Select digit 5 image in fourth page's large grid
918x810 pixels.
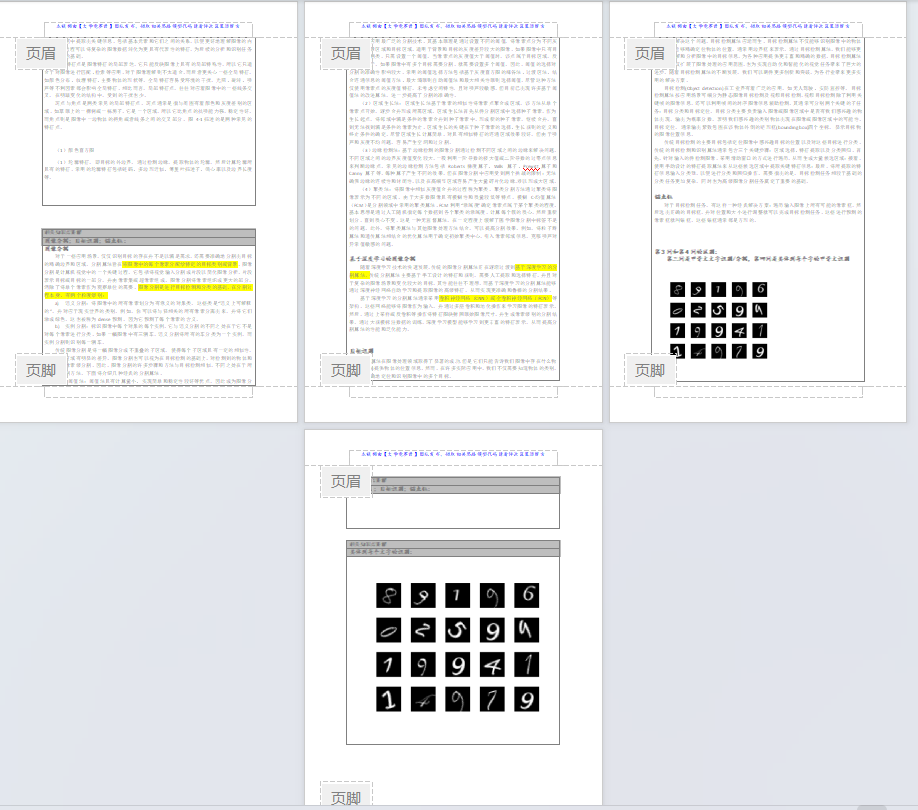[x=458, y=630]
